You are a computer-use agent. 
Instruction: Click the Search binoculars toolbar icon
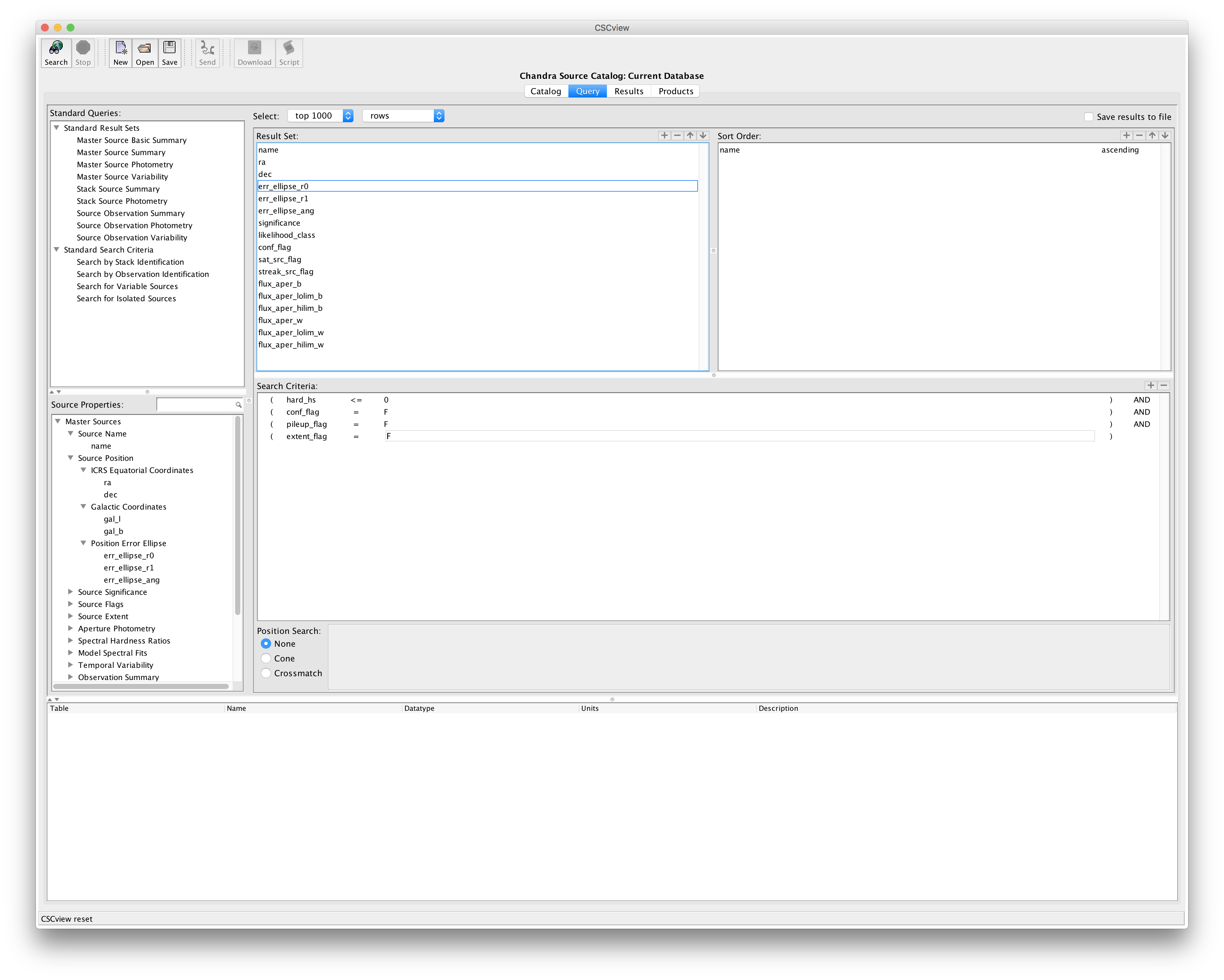tap(56, 48)
